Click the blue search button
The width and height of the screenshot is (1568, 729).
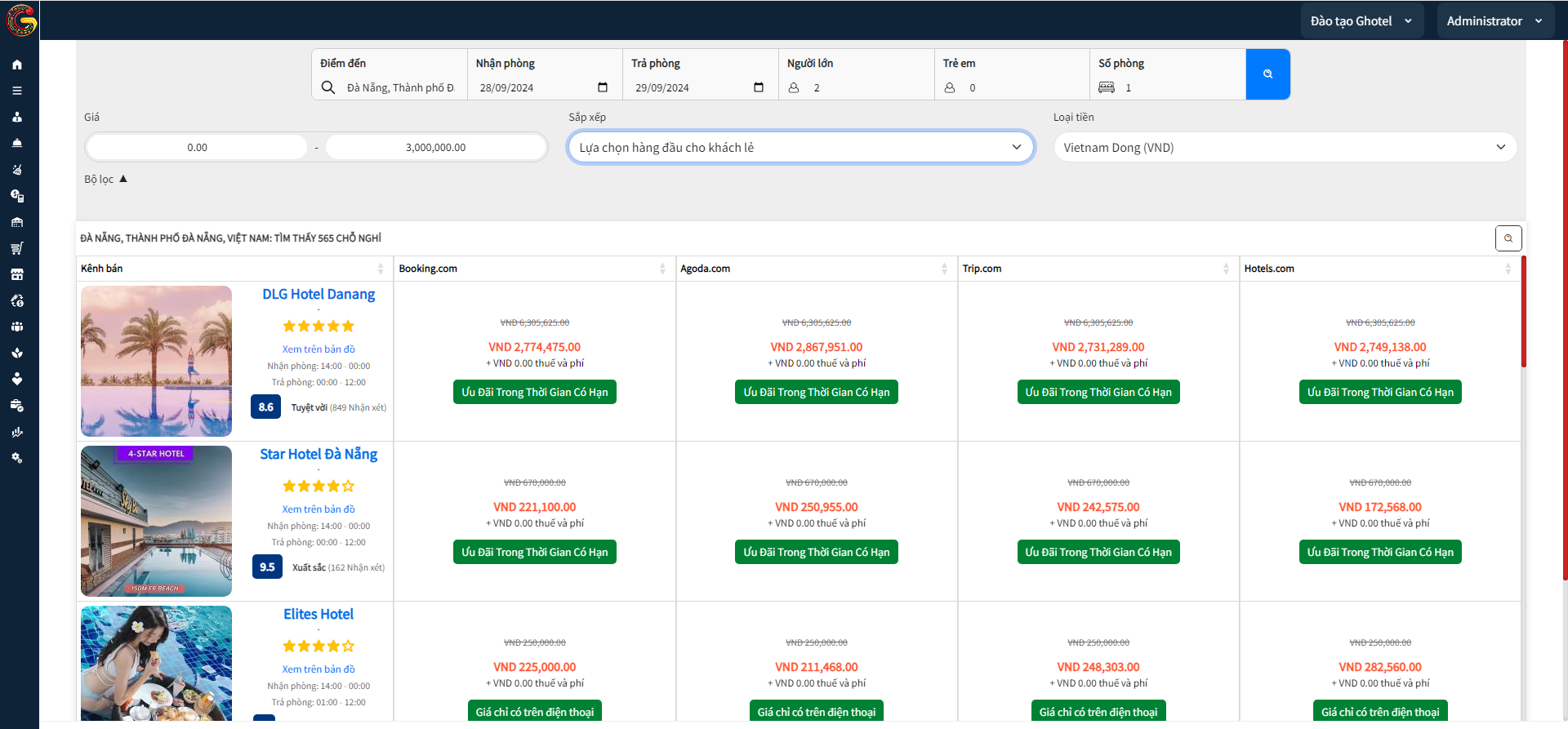click(1267, 74)
